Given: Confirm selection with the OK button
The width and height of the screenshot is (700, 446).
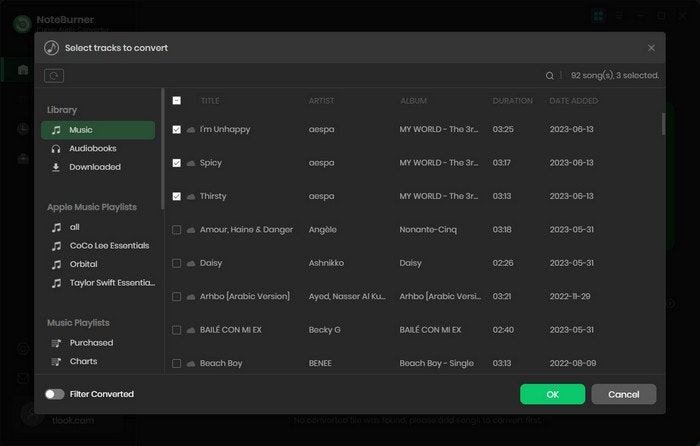Looking at the screenshot, I should click(x=552, y=394).
